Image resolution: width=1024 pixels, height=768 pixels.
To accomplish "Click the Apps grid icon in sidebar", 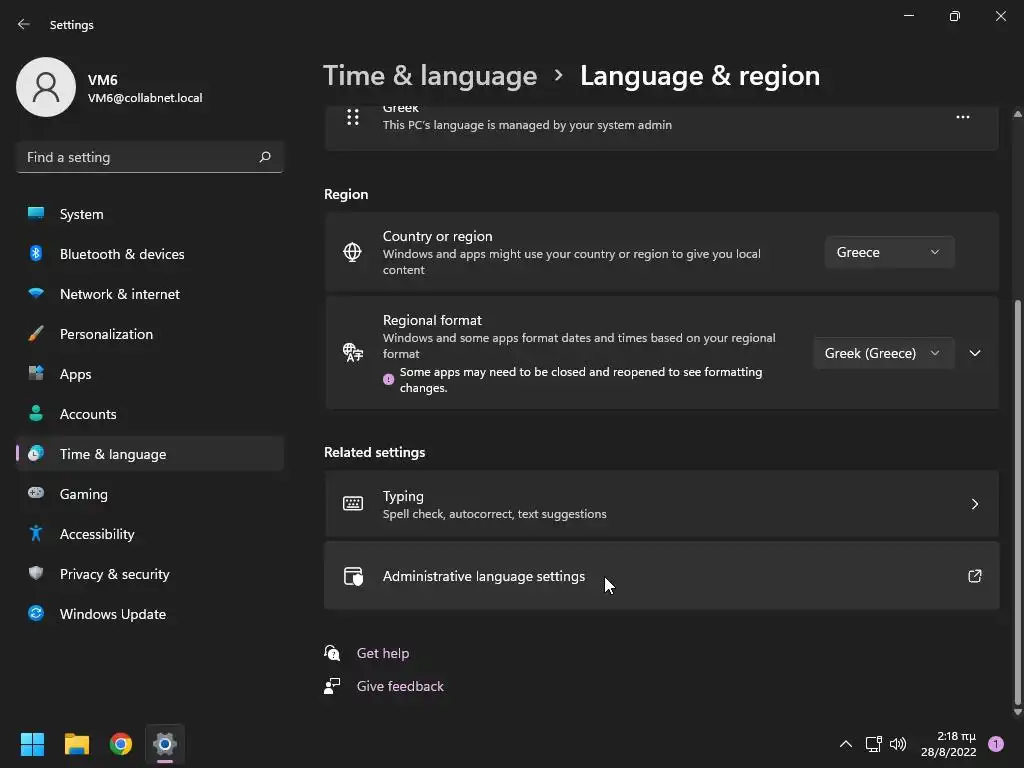I will coord(36,373).
